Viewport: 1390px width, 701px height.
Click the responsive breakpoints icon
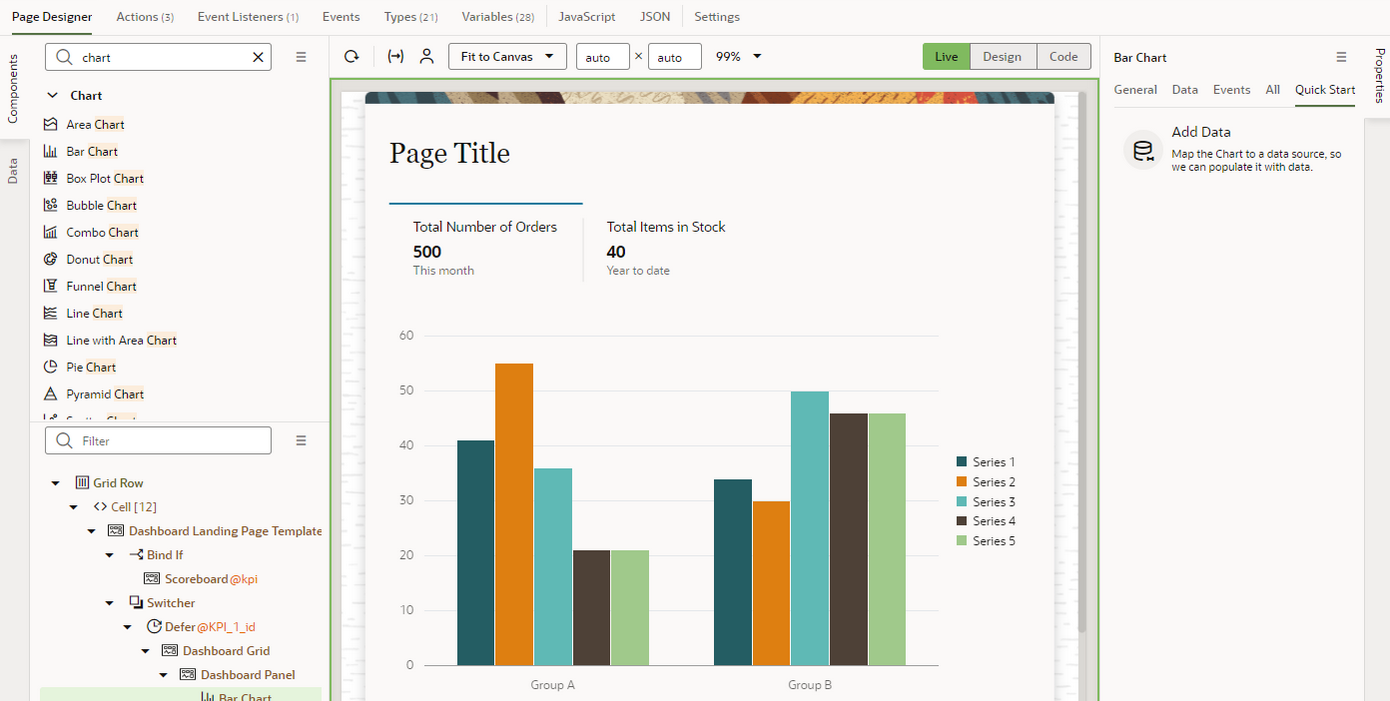pyautogui.click(x=394, y=56)
